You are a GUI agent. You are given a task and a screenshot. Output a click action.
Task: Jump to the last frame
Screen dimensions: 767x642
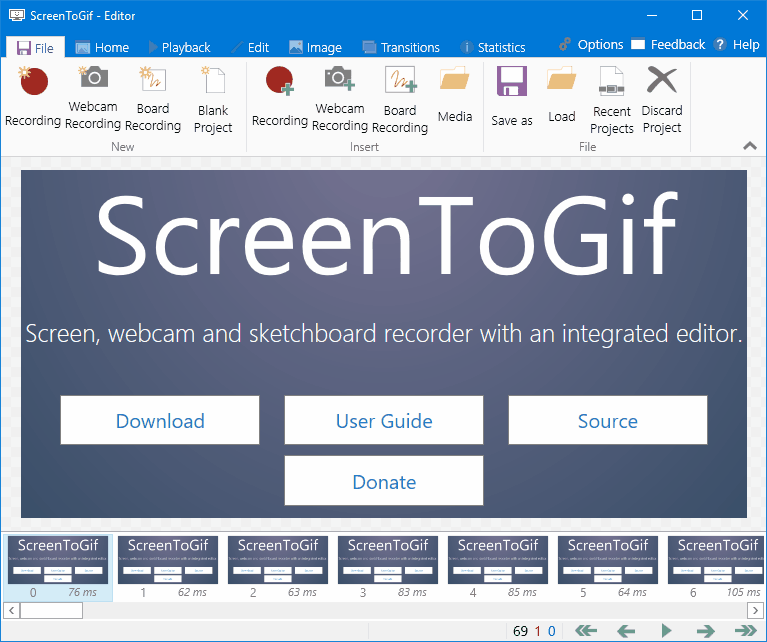point(745,631)
